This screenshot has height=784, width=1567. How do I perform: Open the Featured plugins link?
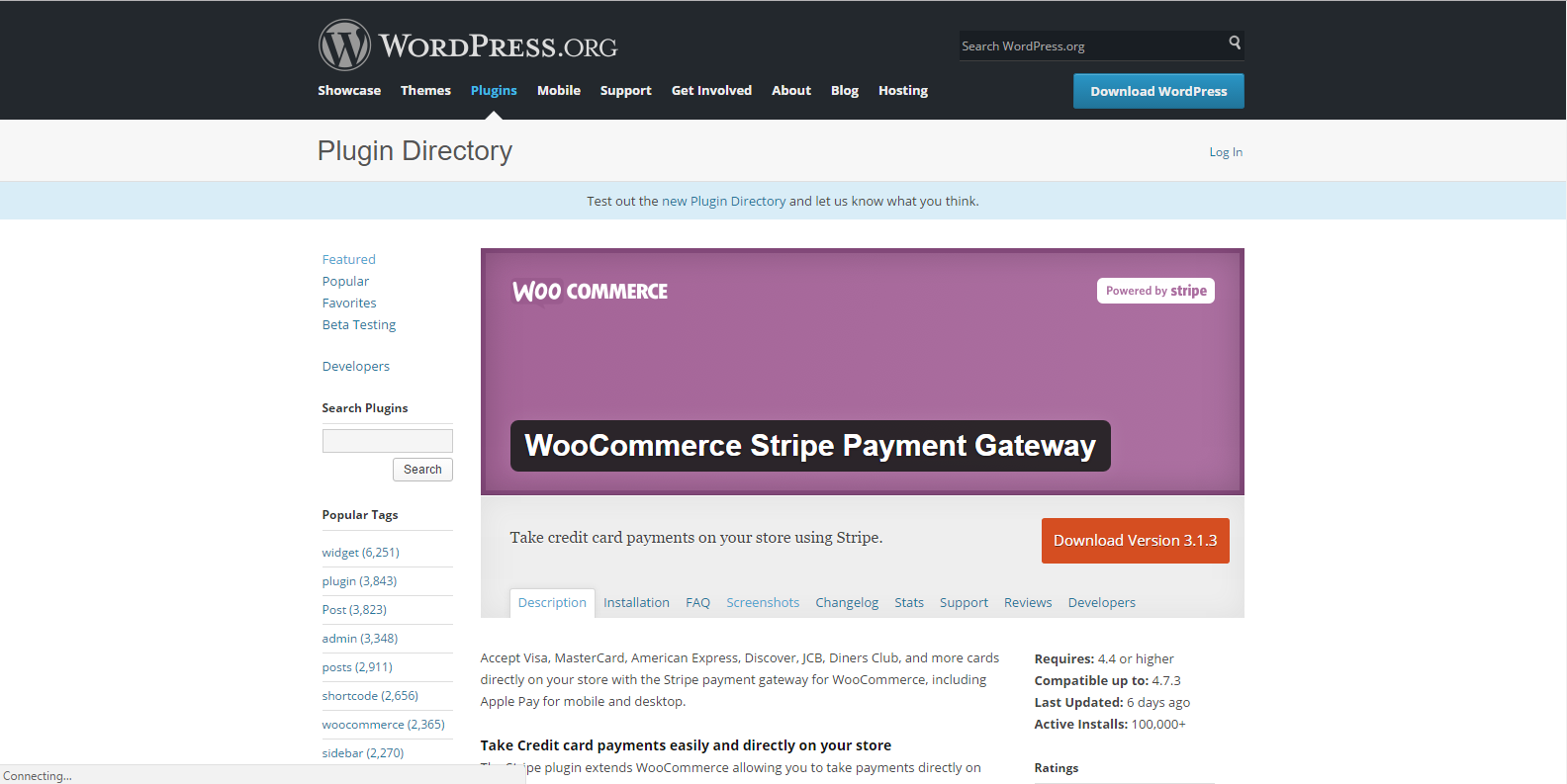[349, 259]
